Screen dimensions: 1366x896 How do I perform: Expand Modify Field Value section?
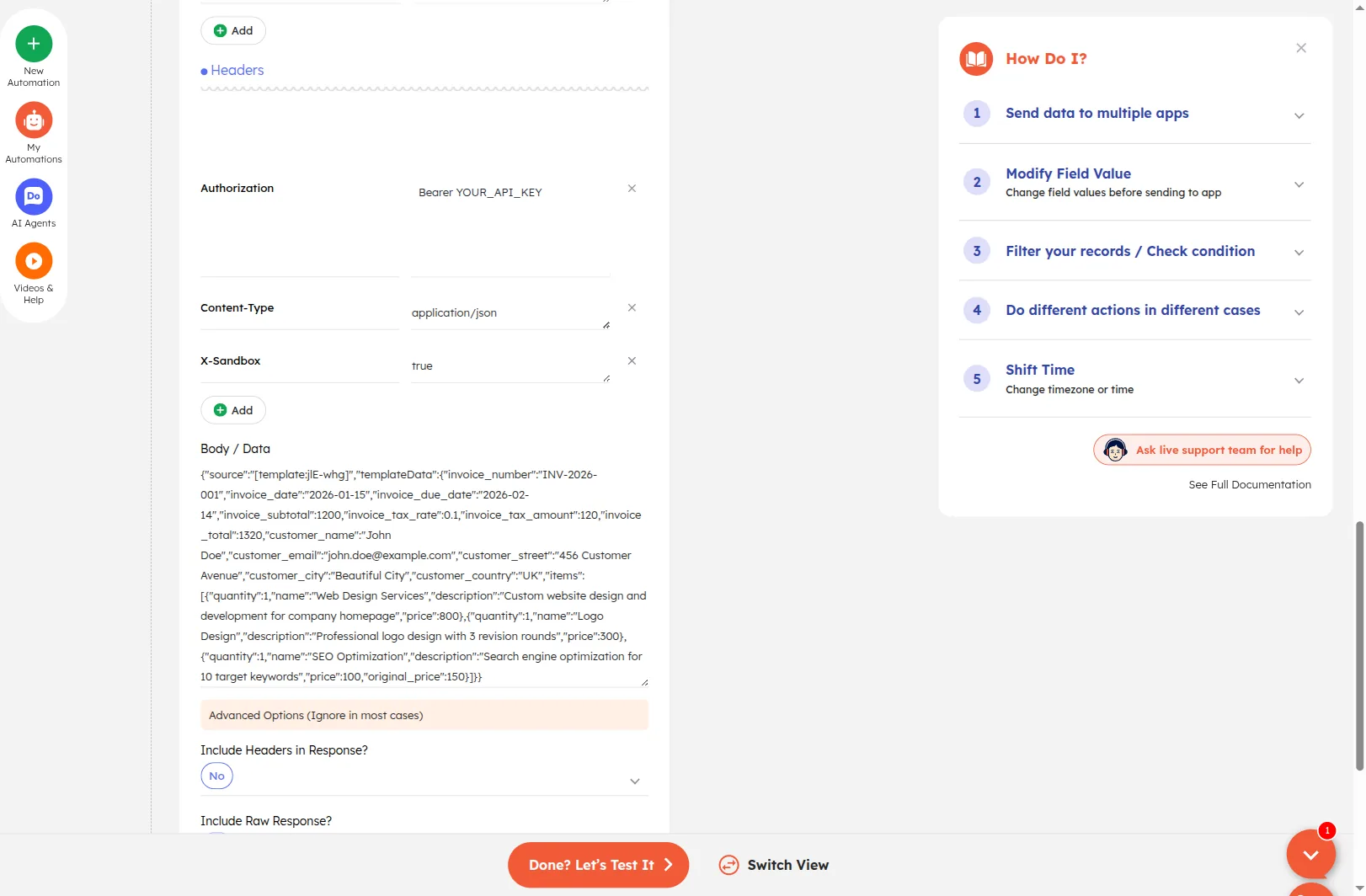(1299, 185)
